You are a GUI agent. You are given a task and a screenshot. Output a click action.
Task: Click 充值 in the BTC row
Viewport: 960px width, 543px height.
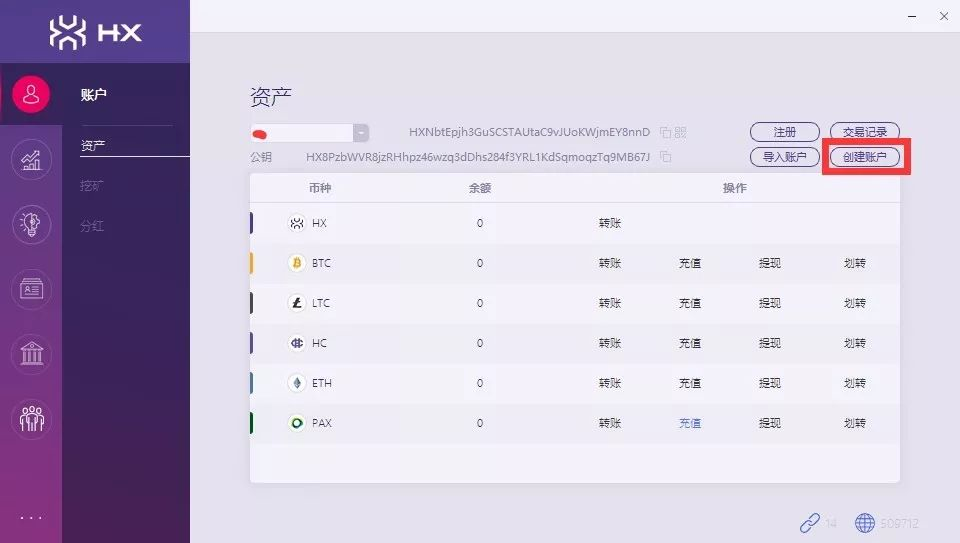(x=690, y=263)
